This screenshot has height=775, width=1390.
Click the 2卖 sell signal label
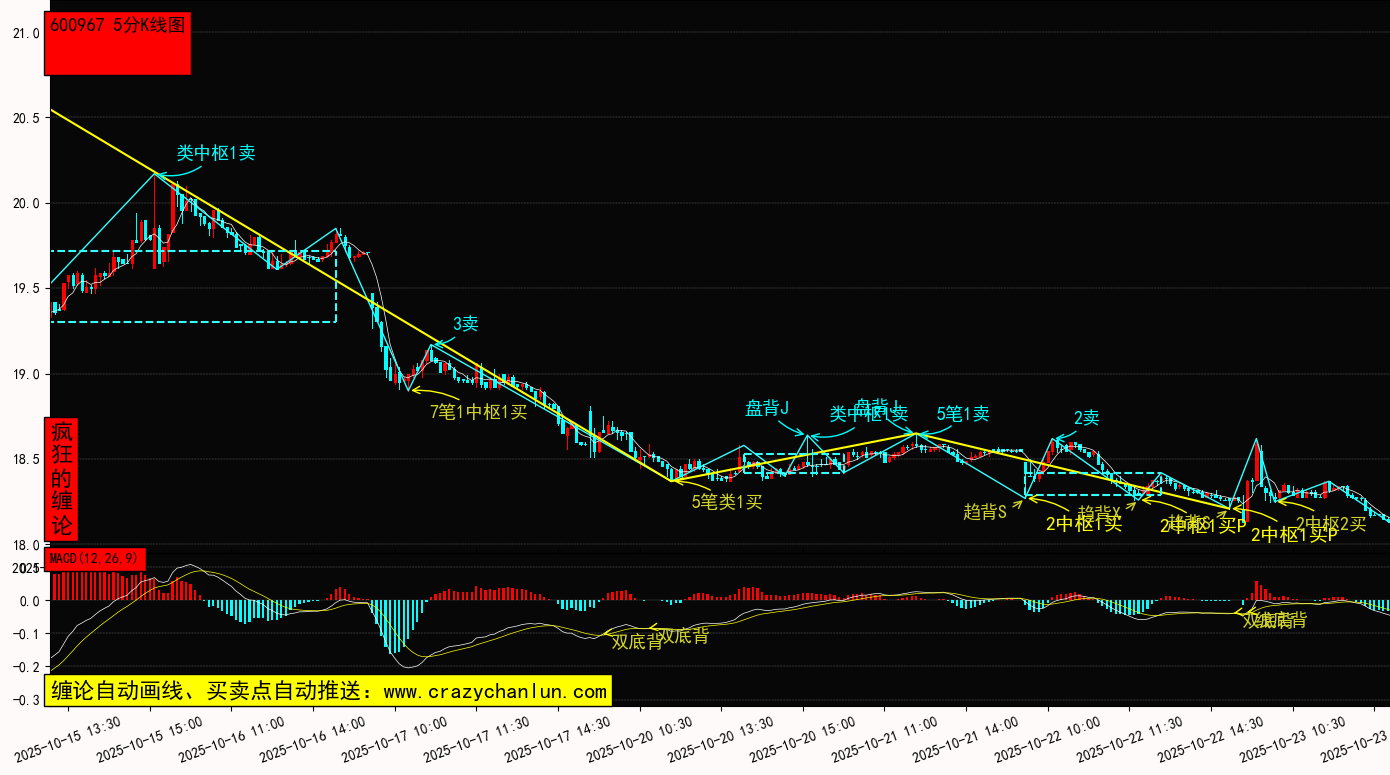(1087, 418)
